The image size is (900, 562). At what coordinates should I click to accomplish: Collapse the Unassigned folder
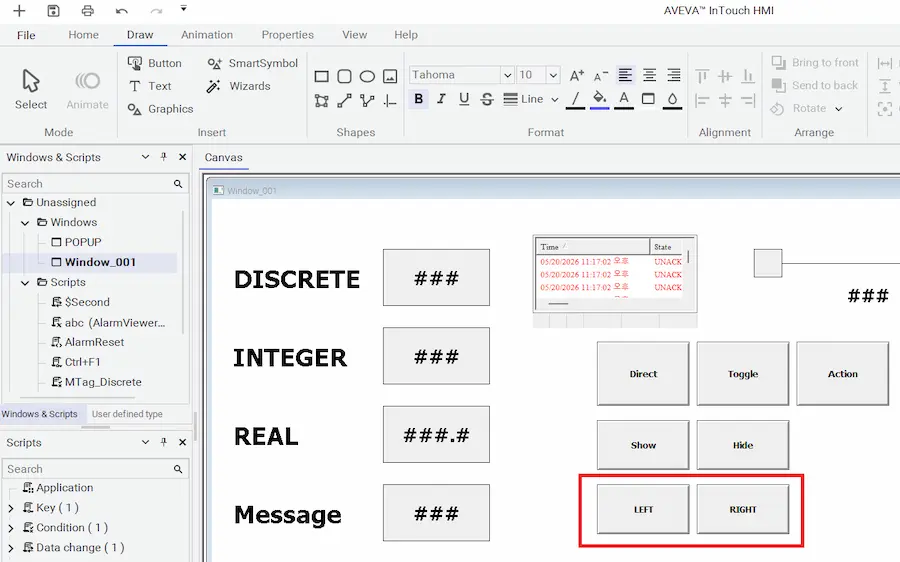(x=11, y=203)
